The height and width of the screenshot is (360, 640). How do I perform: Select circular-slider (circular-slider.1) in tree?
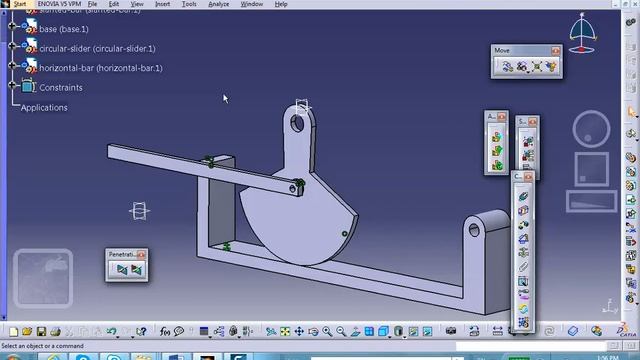97,49
